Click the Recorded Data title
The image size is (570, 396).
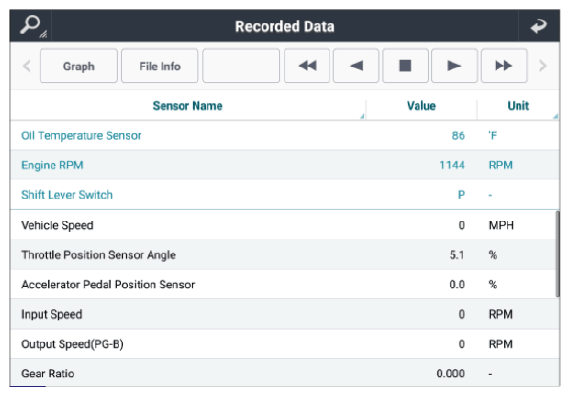(285, 26)
